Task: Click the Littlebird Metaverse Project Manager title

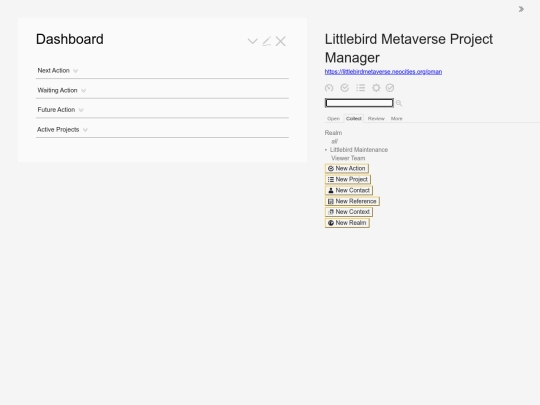Action: 409,48
